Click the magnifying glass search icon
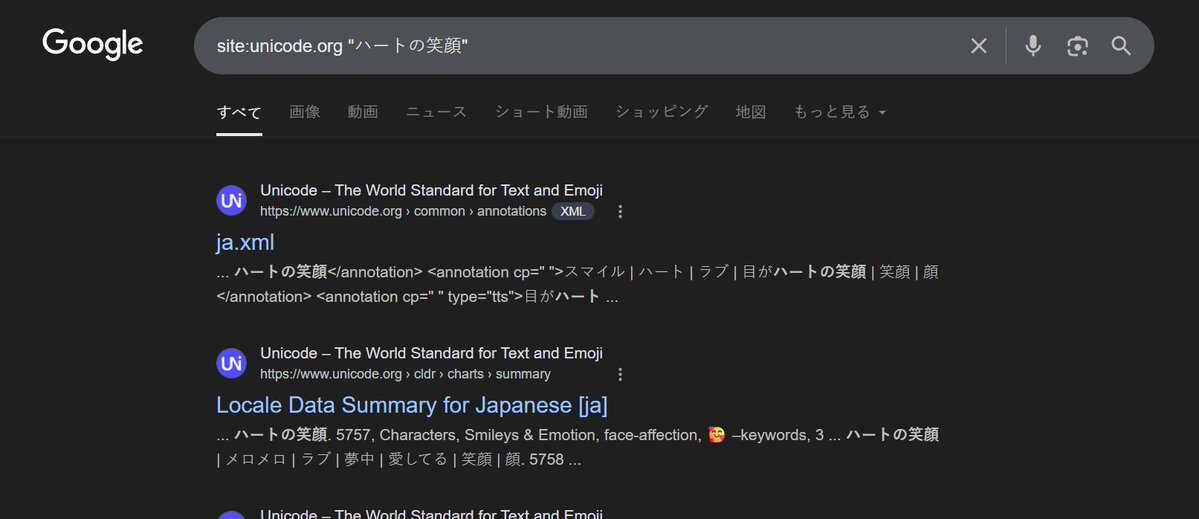 1121,46
